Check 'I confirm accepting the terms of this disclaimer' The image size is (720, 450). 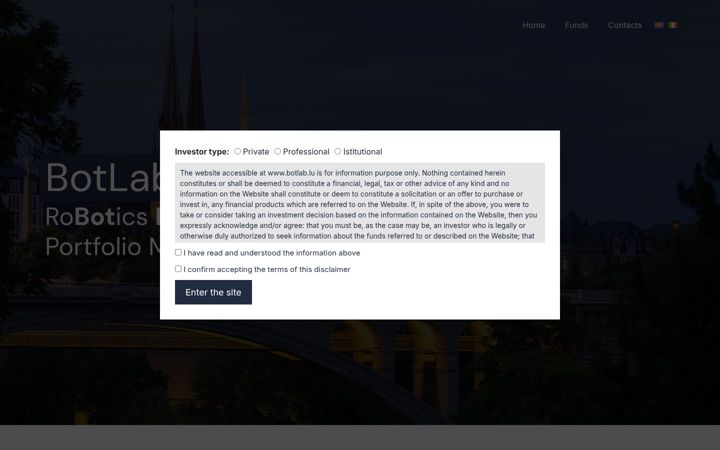[178, 269]
